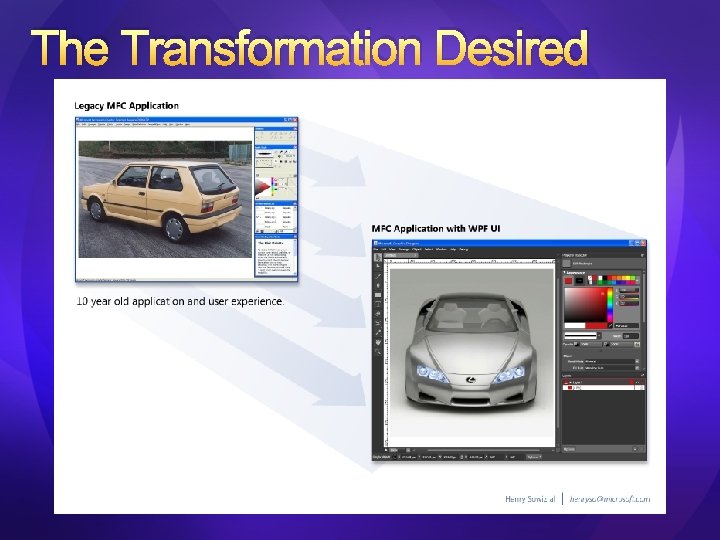The width and height of the screenshot is (720, 540).
Task: Select the Rectangle tool in dark toolbar
Action: [x=378, y=295]
